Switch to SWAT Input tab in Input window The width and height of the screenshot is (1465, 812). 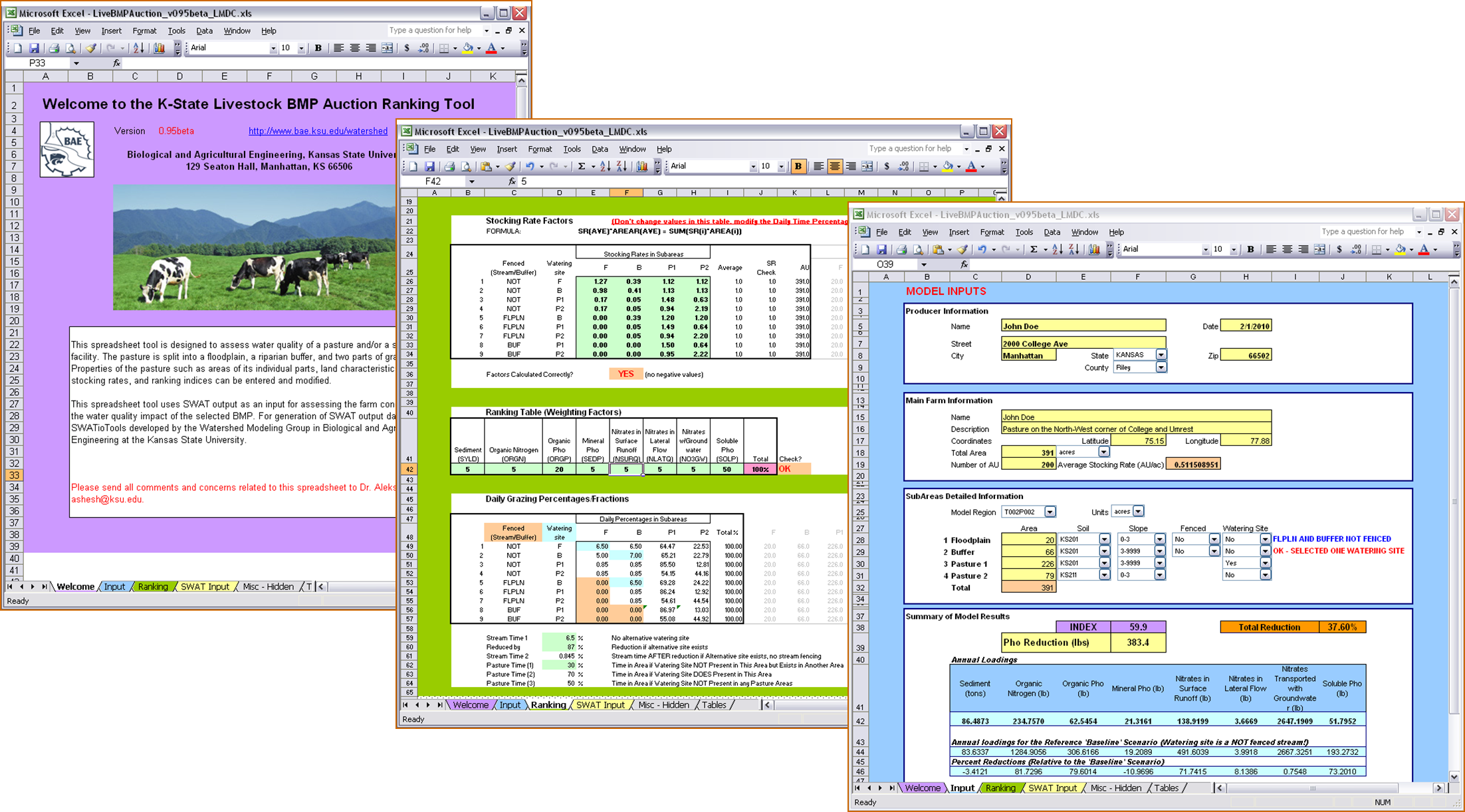(1052, 788)
